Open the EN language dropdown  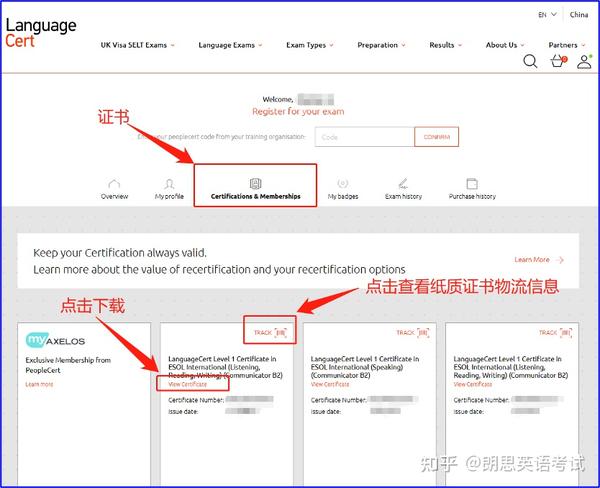pos(547,15)
